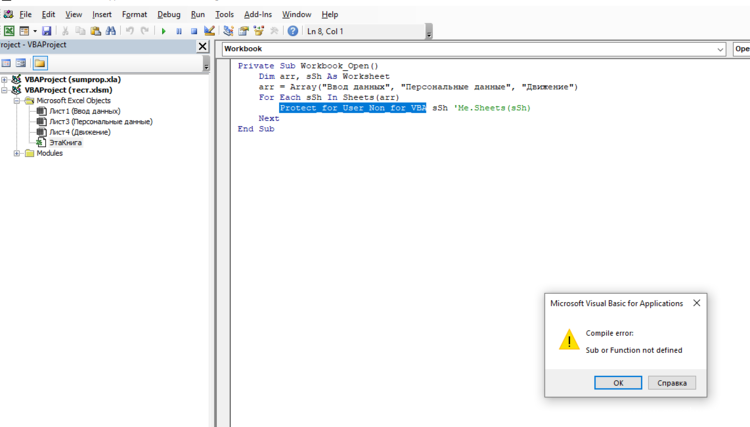The height and width of the screenshot is (427, 750).
Task: Select Лист3 (Персональные данные) in tree
Action: pos(101,121)
